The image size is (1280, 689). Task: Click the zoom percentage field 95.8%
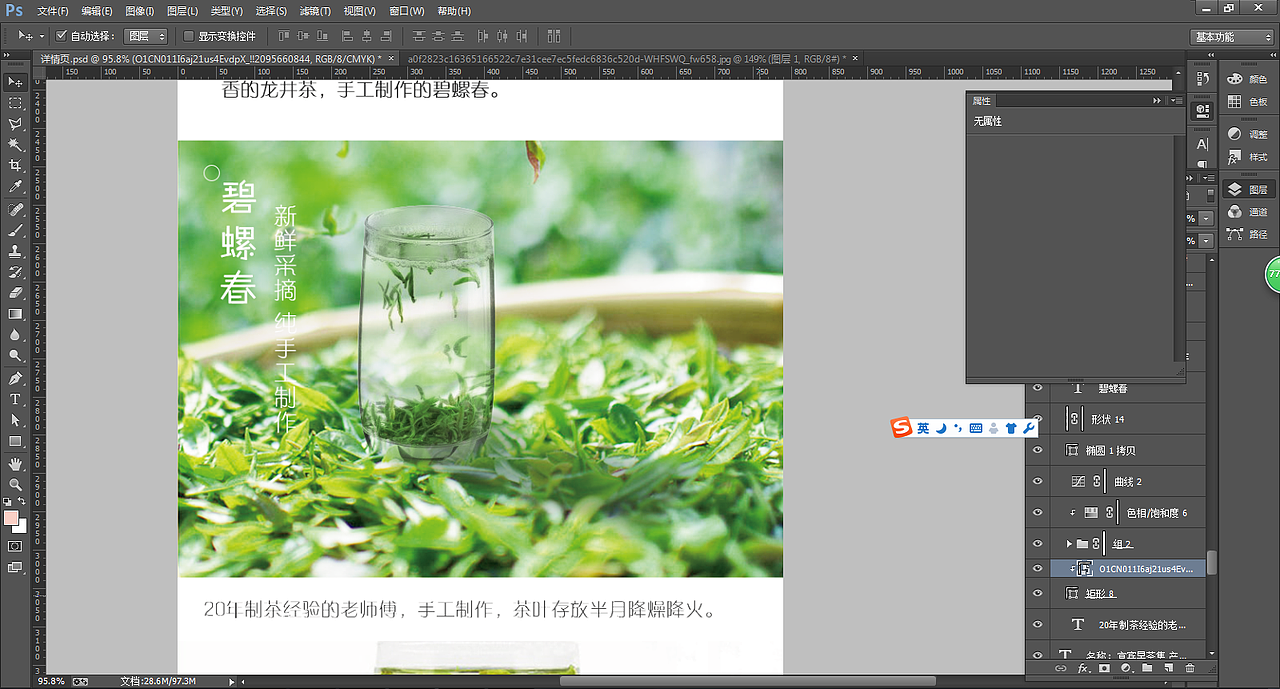[x=51, y=681]
